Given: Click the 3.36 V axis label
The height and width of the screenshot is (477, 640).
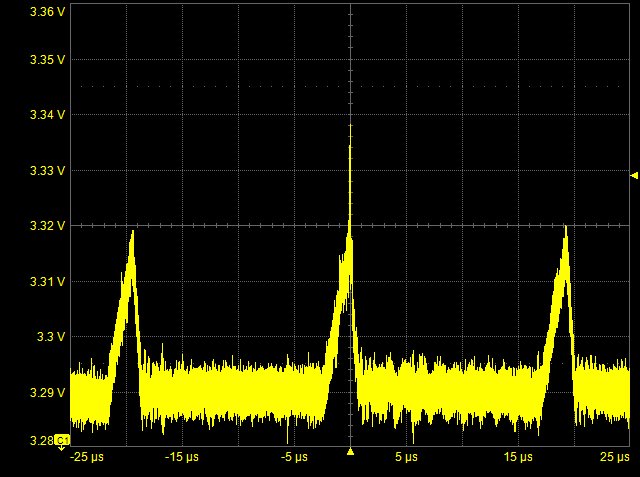Looking at the screenshot, I should coord(48,12).
